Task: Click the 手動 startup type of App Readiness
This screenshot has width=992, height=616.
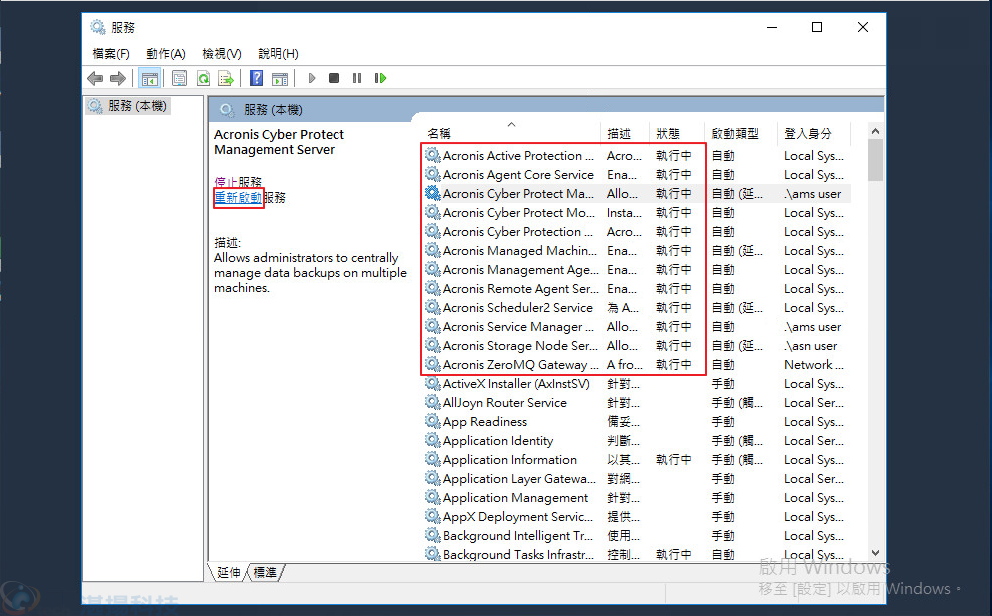Action: click(x=723, y=422)
